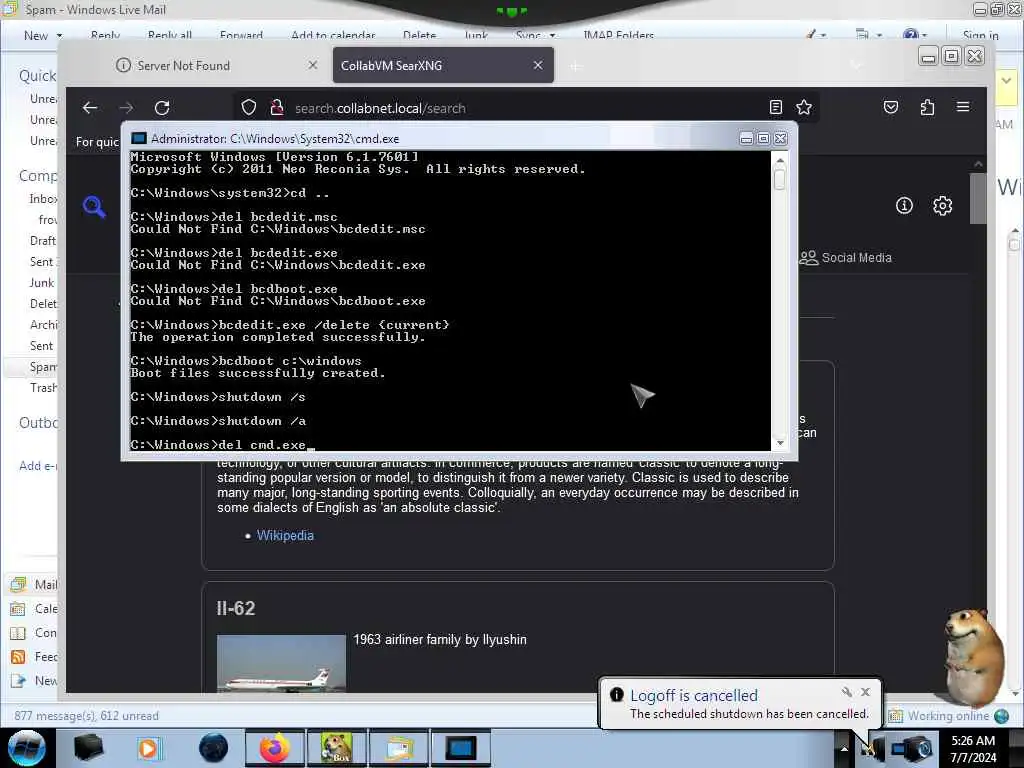Screen dimensions: 1024x768
Task: Follow the Wikipedia link
Action: point(285,536)
